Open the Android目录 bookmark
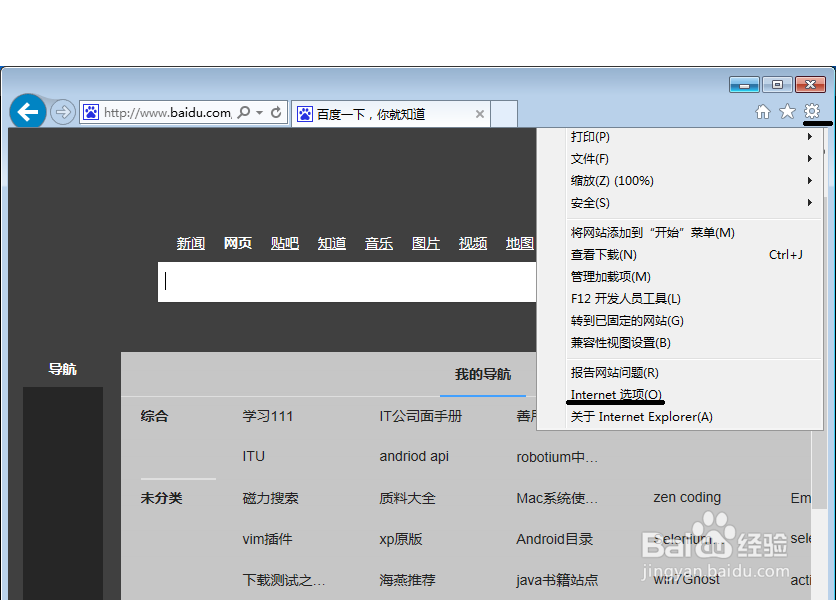The width and height of the screenshot is (836, 600). 554,539
